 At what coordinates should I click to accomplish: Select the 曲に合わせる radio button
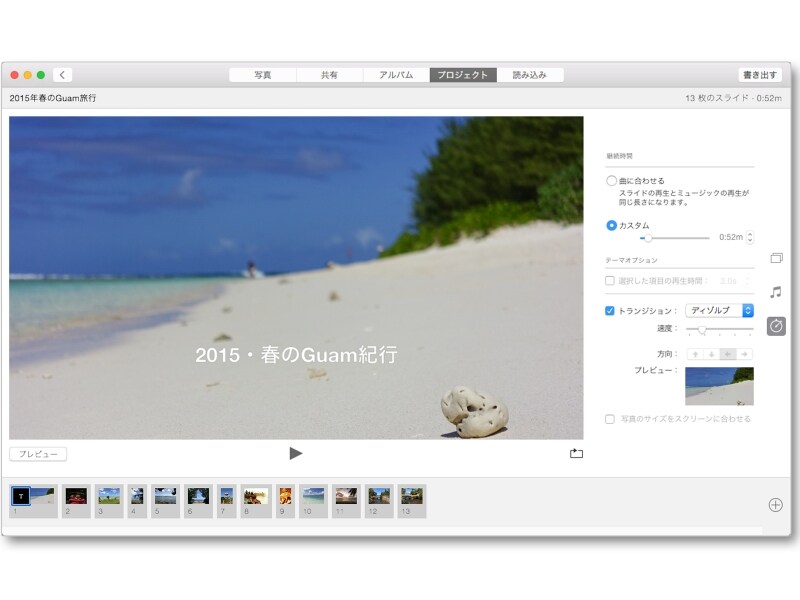coord(611,181)
